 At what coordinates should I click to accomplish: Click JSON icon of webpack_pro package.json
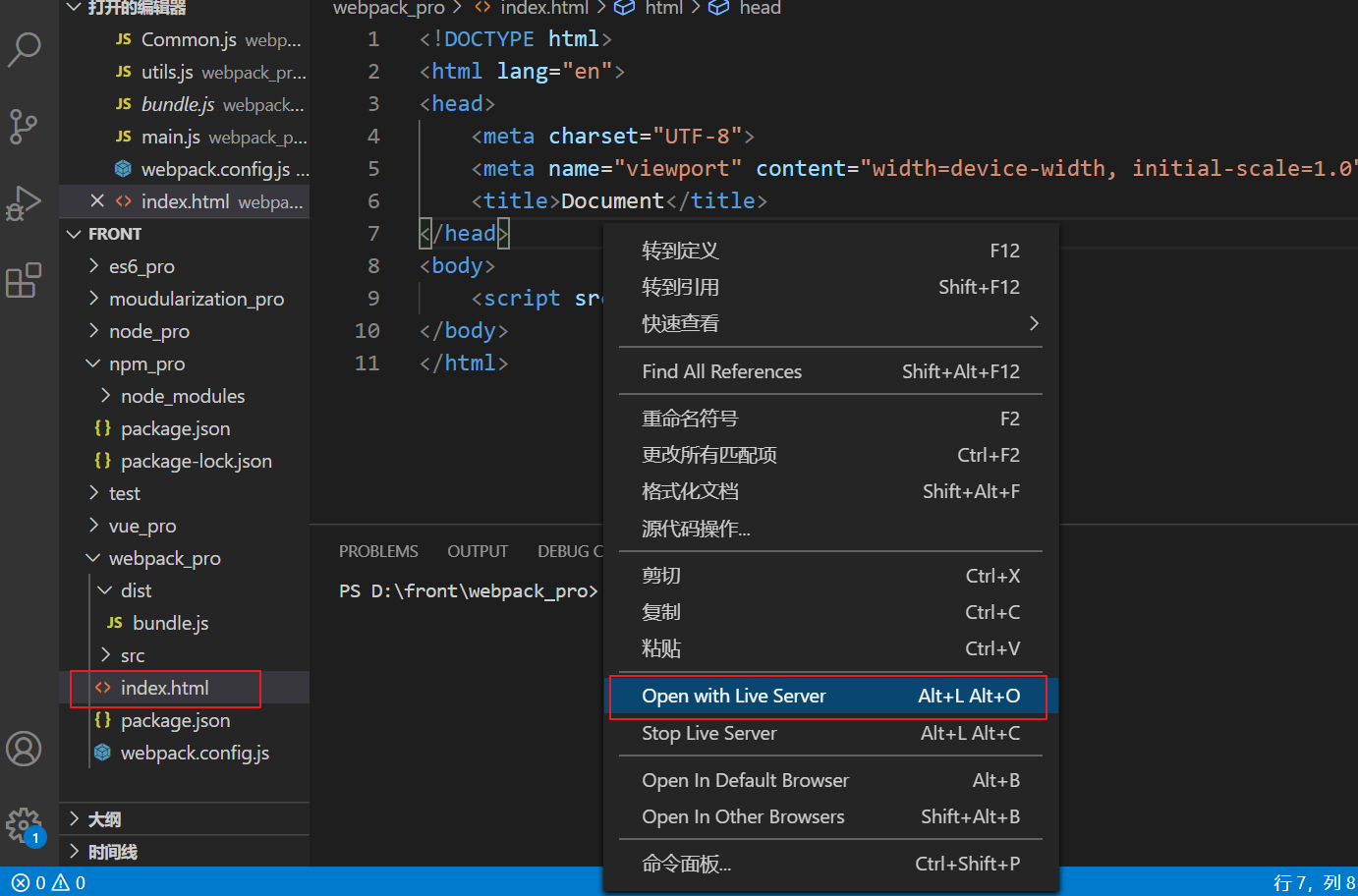pyautogui.click(x=103, y=720)
